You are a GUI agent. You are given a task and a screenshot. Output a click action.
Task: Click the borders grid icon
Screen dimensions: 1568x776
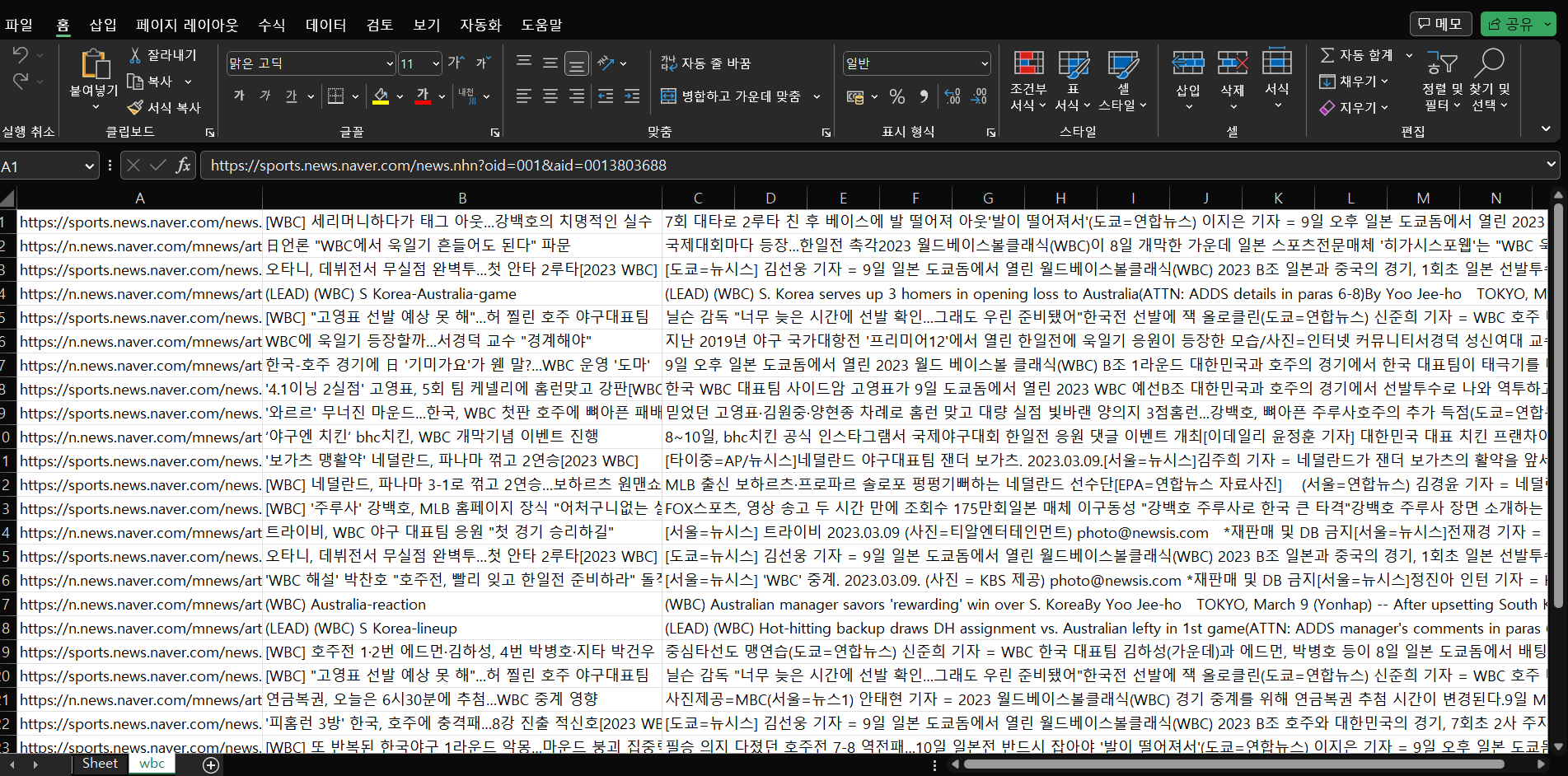click(335, 96)
